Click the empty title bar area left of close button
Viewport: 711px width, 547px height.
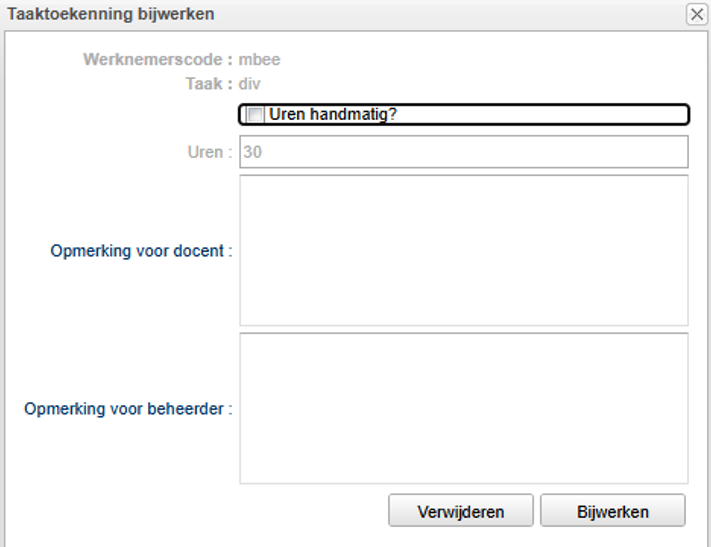[450, 14]
